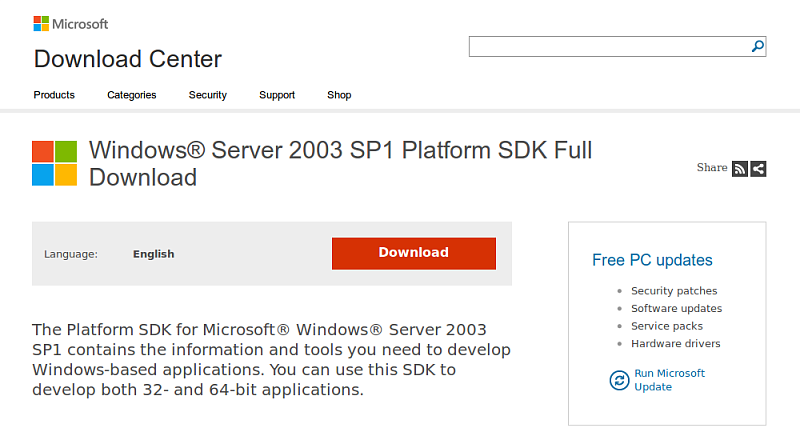Click the search magnifier icon
800x436 pixels.
click(x=758, y=46)
